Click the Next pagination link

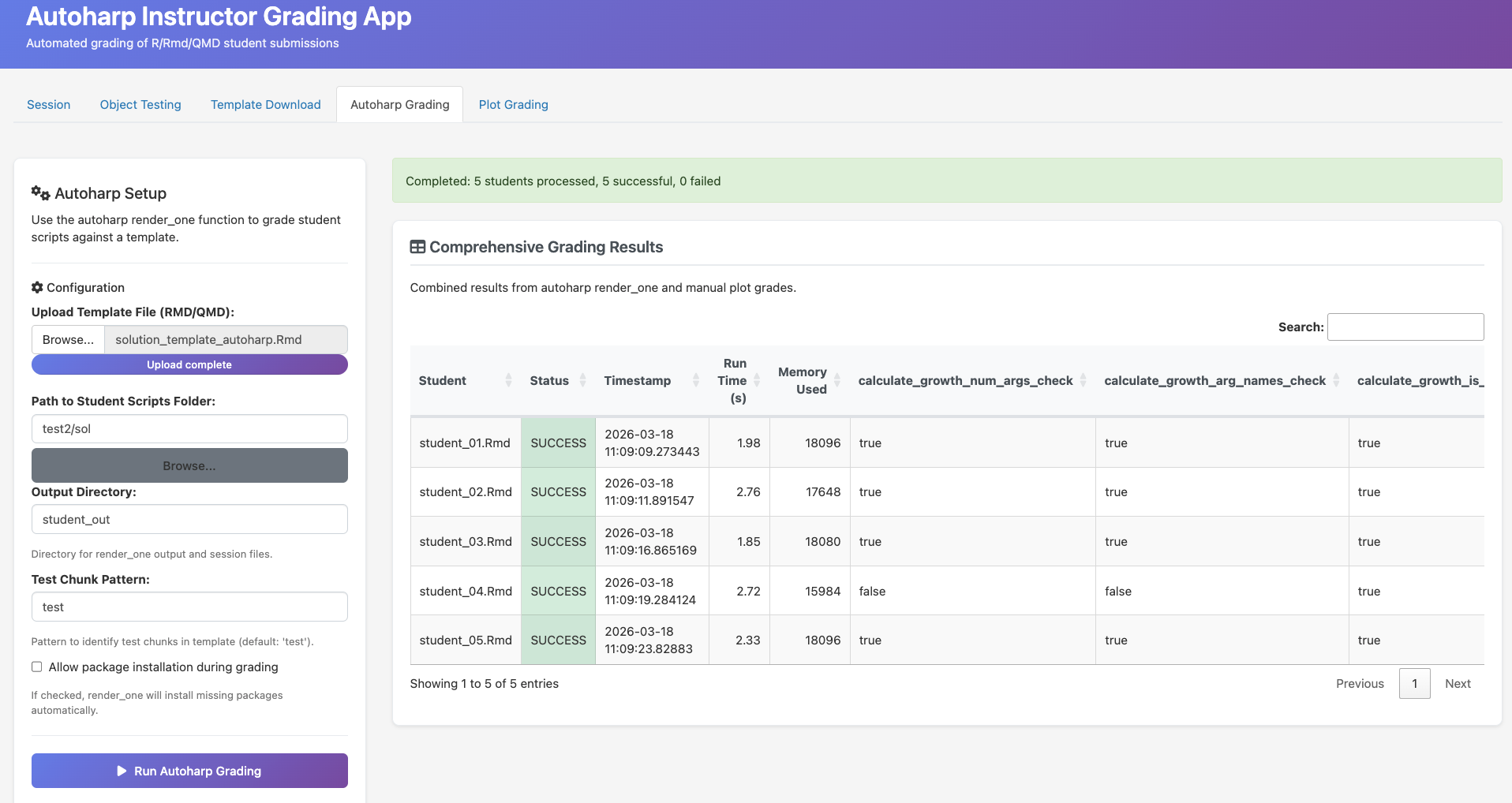coord(1457,684)
